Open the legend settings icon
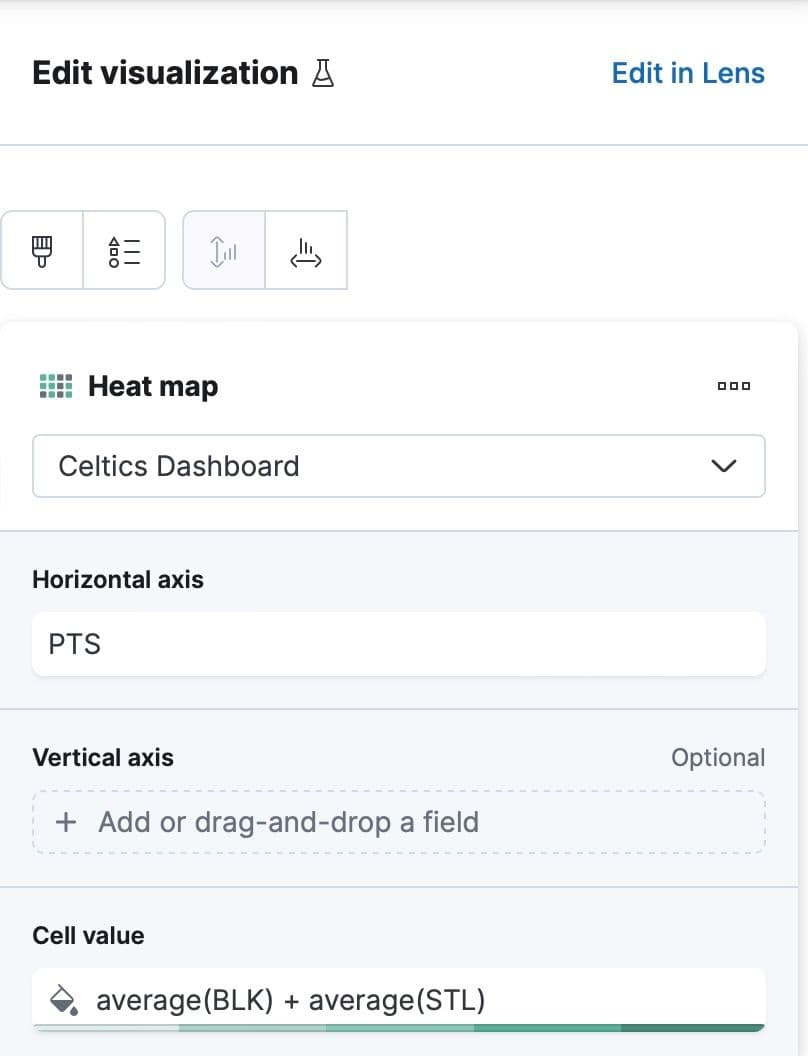 [124, 250]
